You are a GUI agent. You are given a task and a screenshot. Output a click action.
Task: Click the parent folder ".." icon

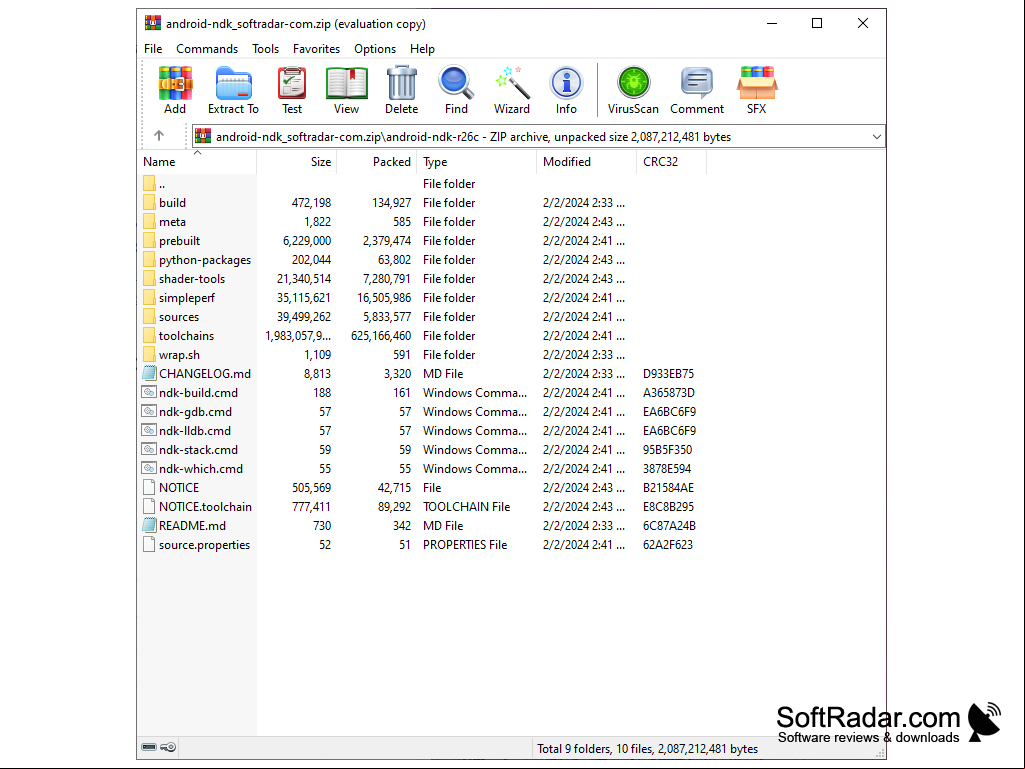(149, 183)
